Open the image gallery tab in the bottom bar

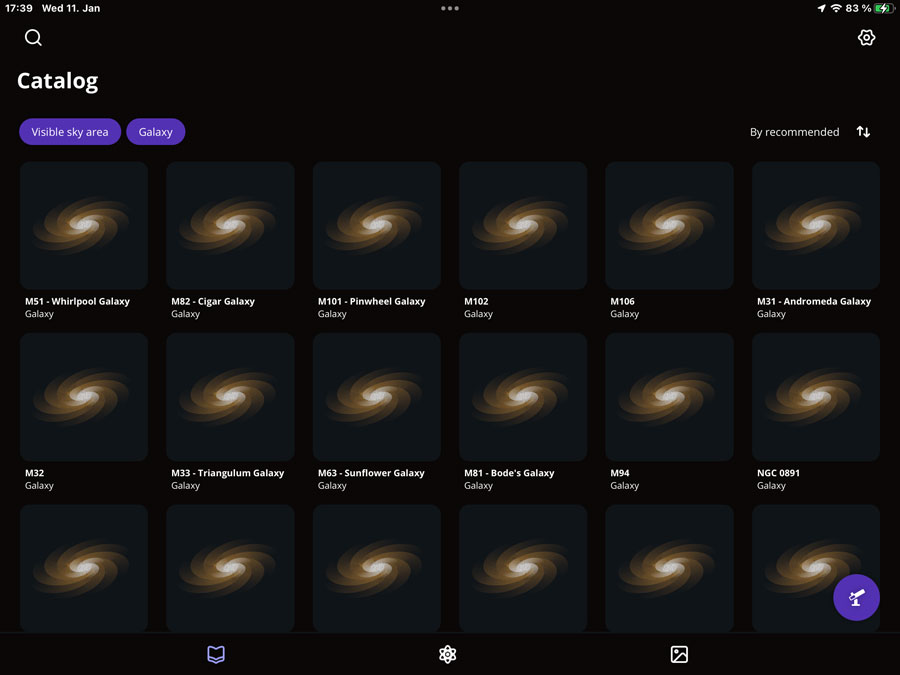[x=679, y=654]
